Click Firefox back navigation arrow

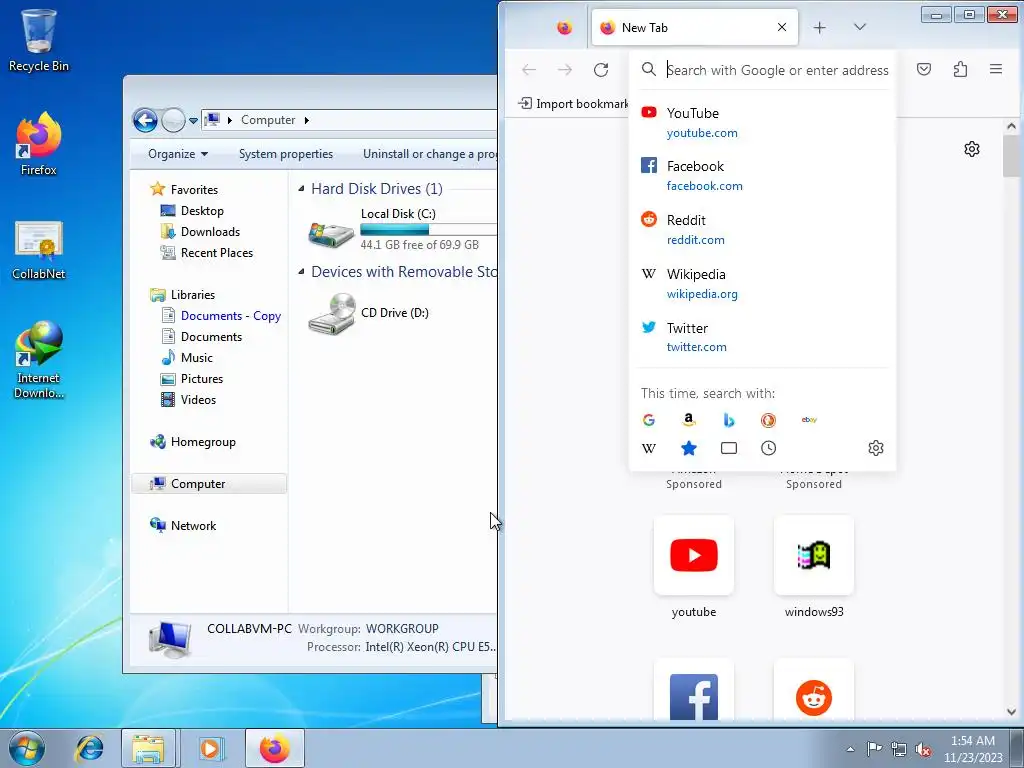(x=529, y=70)
